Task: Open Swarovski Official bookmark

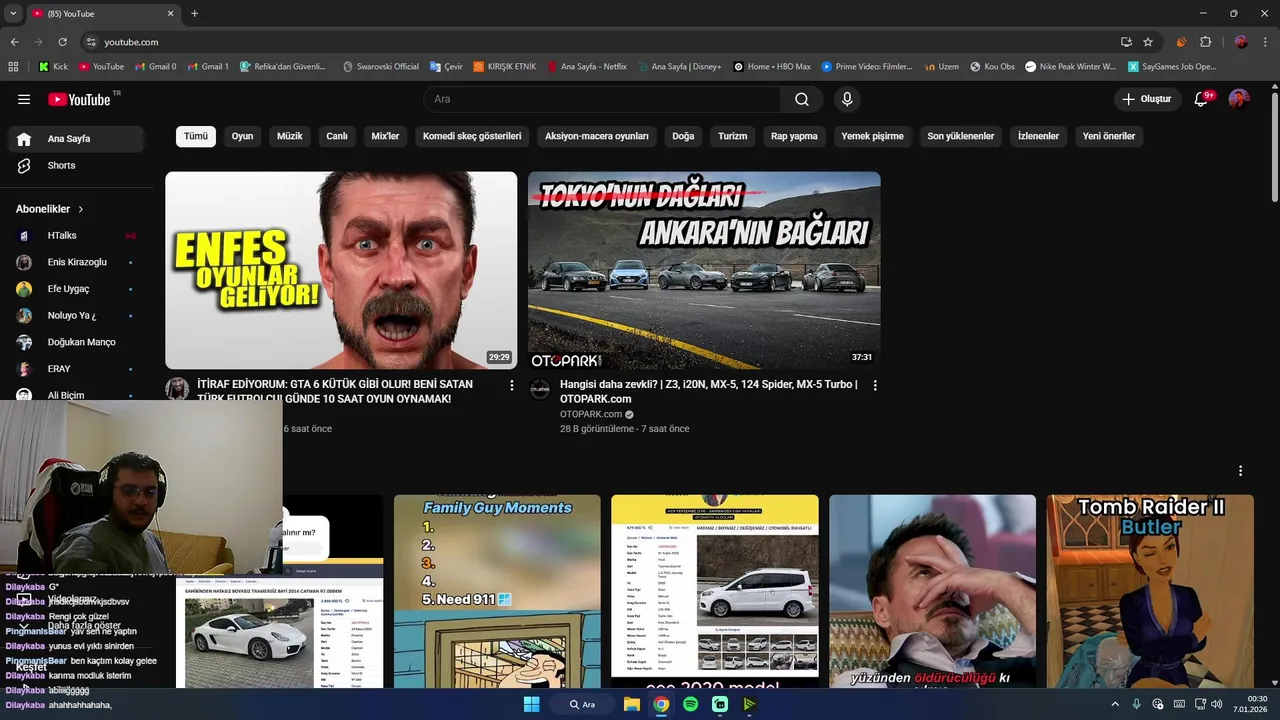Action: pyautogui.click(x=380, y=67)
